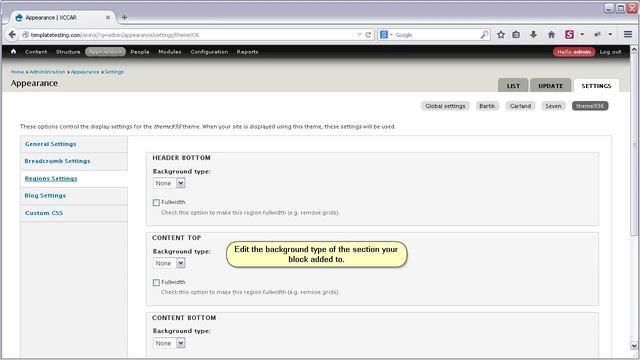Enable Fullwidth for Content Top region
The image size is (640, 360).
click(x=156, y=282)
